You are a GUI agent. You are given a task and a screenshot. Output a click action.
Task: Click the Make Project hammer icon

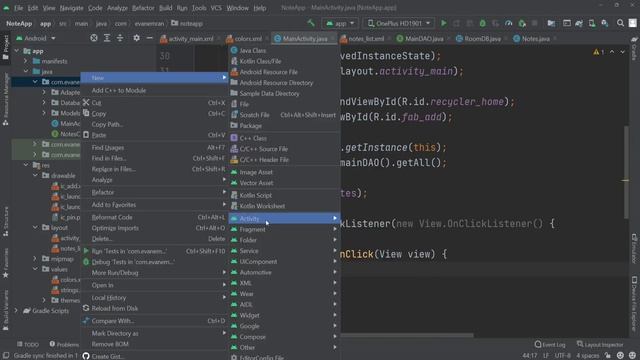point(311,23)
